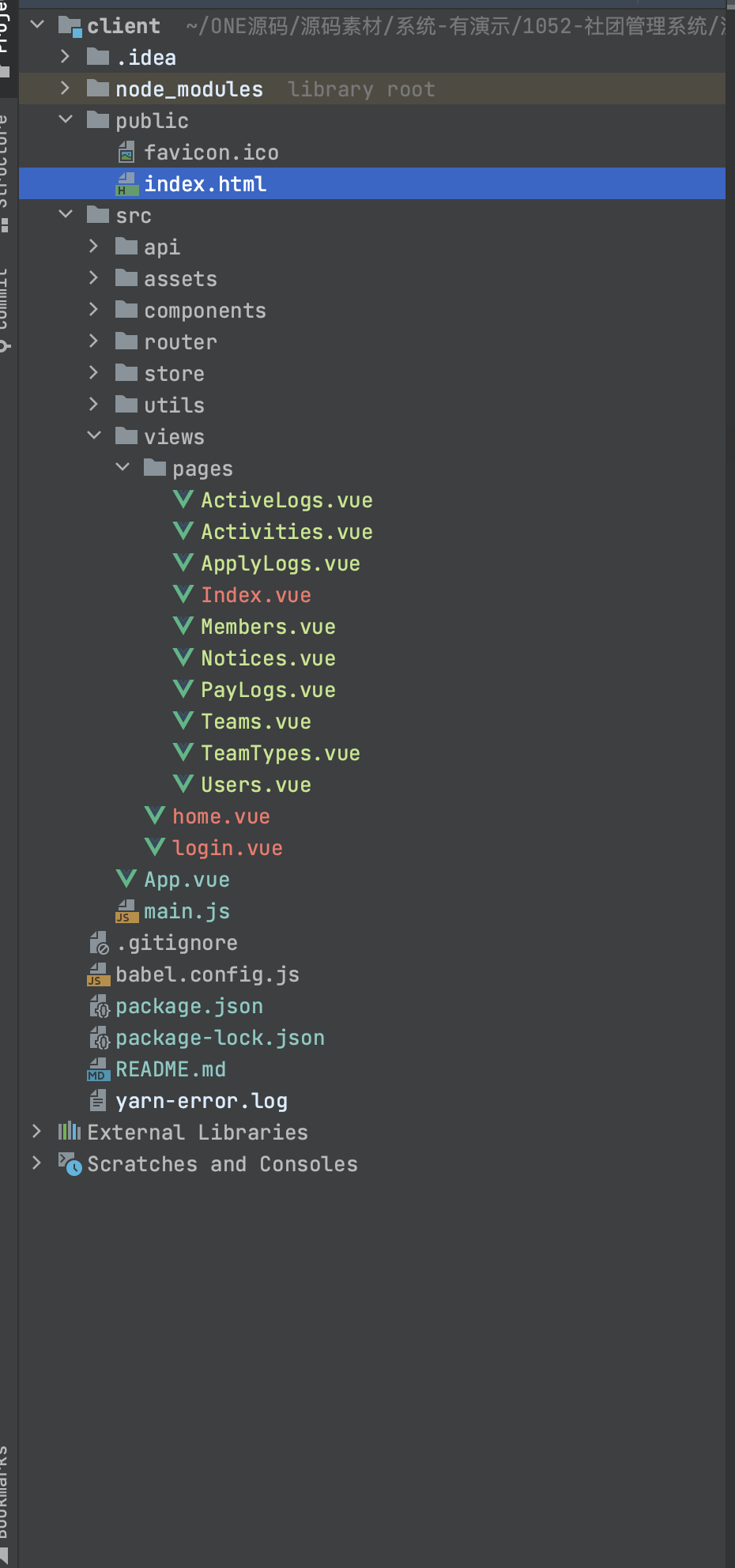Click the Vue icon beside ActiveLogs.vue
Viewport: 735px width, 1568px height.
pyautogui.click(x=183, y=499)
